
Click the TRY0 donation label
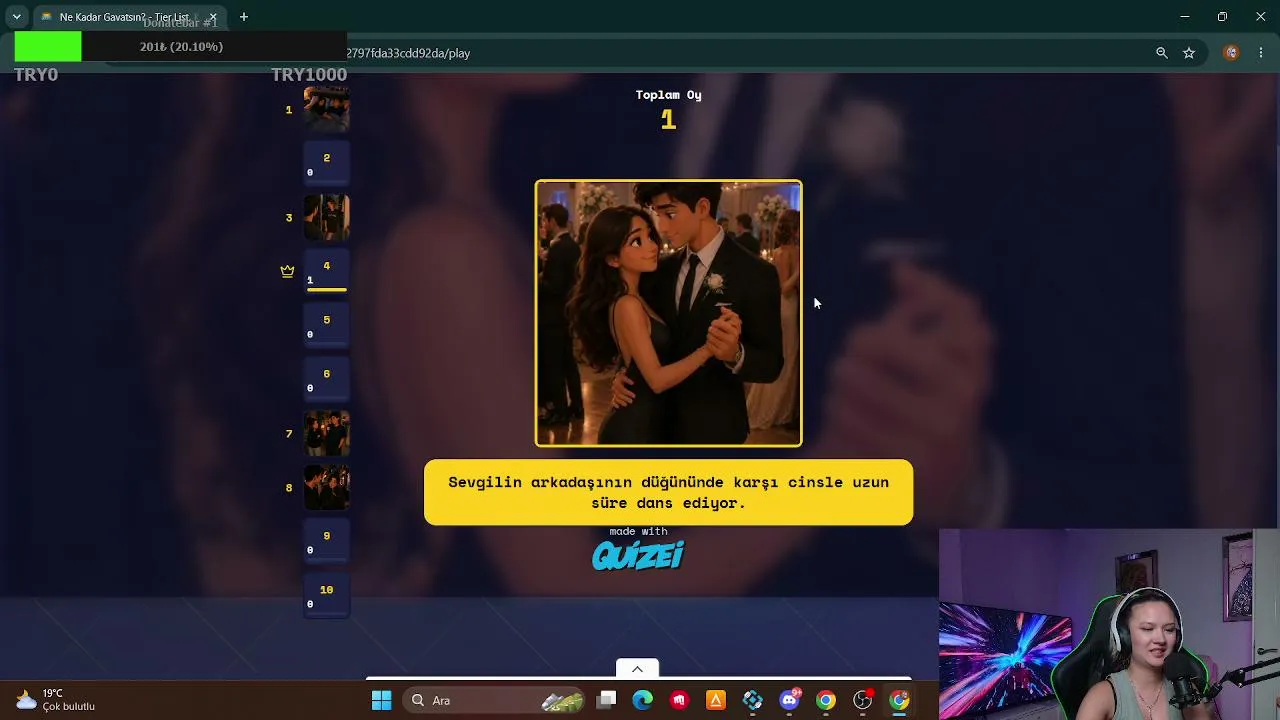pyautogui.click(x=36, y=75)
